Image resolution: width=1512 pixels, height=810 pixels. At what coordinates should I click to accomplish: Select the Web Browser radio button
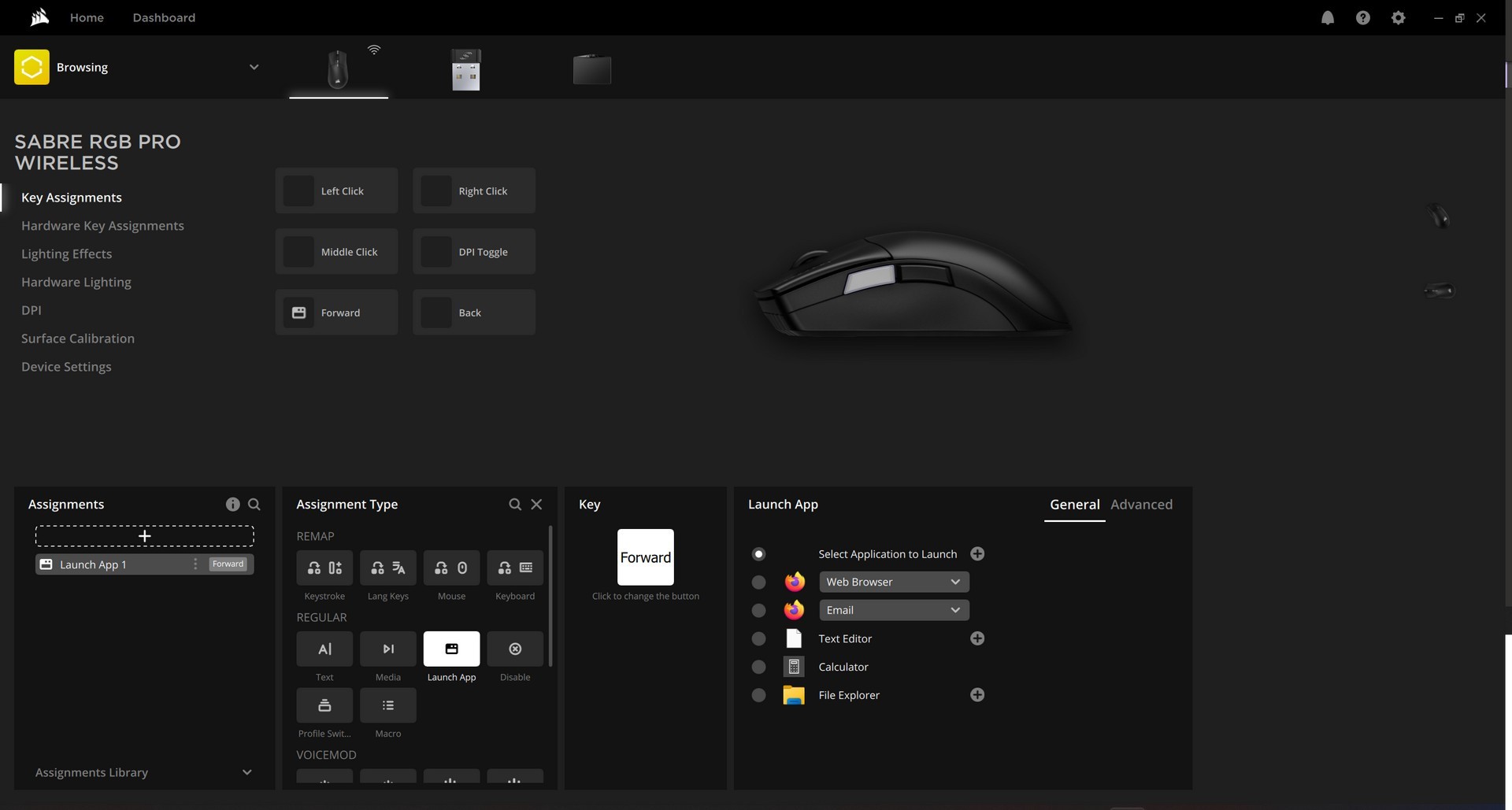click(758, 583)
